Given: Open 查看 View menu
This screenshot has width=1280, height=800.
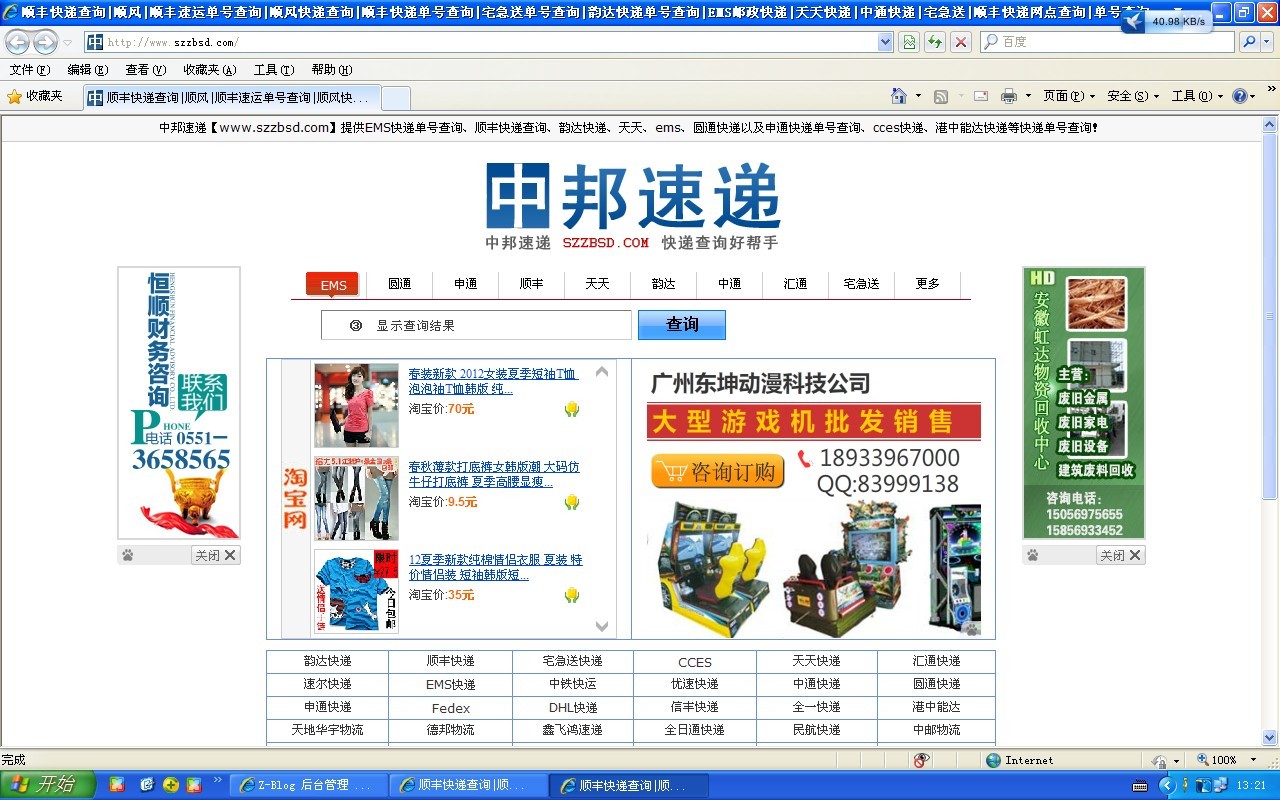Looking at the screenshot, I should [x=145, y=70].
